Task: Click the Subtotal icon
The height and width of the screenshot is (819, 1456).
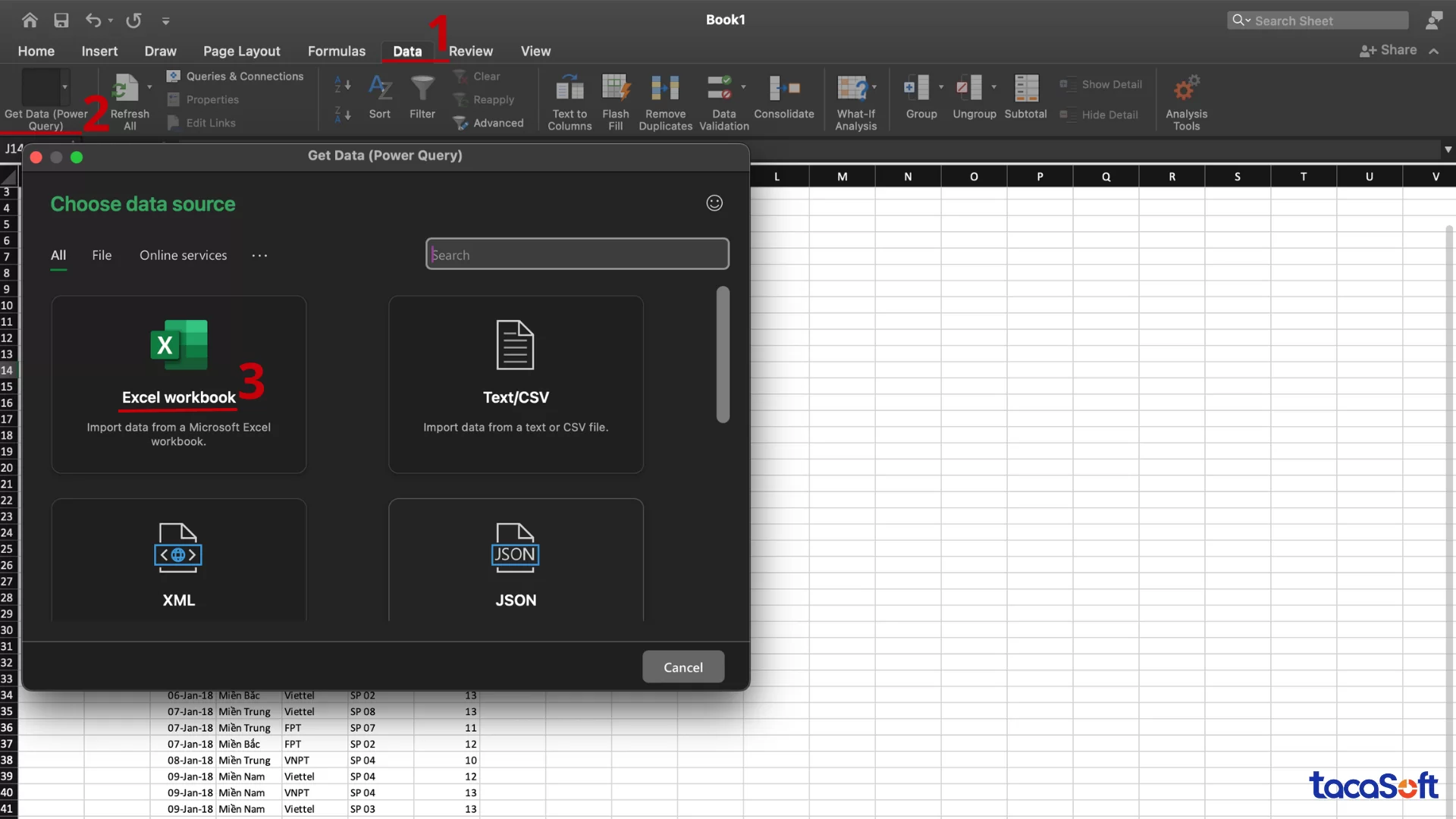Action: [x=1025, y=89]
